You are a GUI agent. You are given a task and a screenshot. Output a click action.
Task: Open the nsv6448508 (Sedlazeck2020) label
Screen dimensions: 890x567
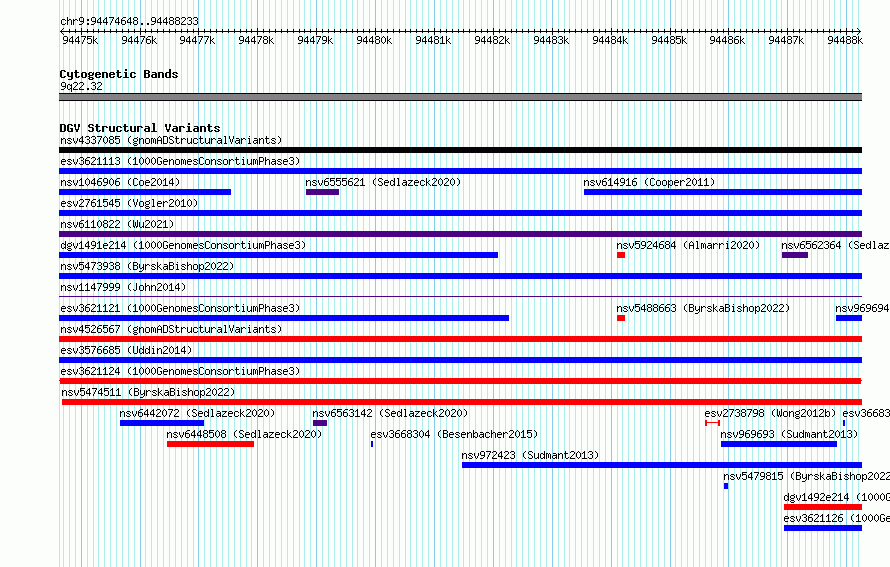(x=244, y=434)
